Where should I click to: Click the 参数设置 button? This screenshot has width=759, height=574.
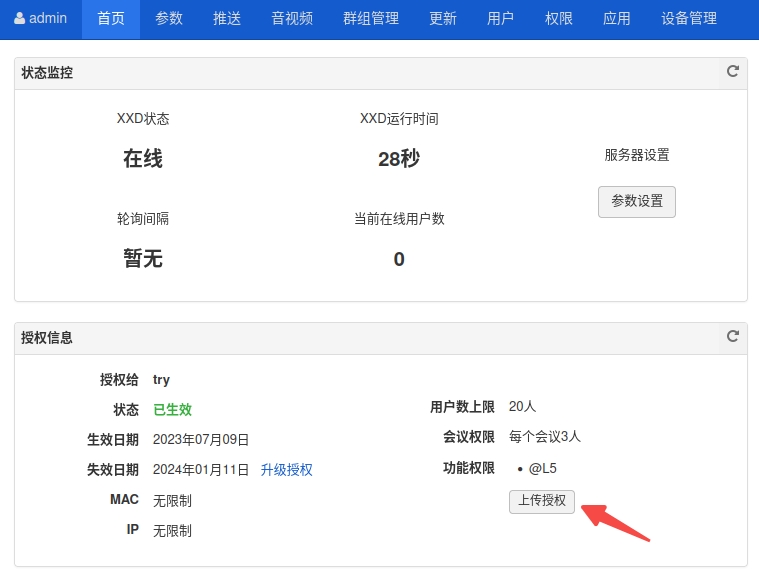click(x=637, y=201)
